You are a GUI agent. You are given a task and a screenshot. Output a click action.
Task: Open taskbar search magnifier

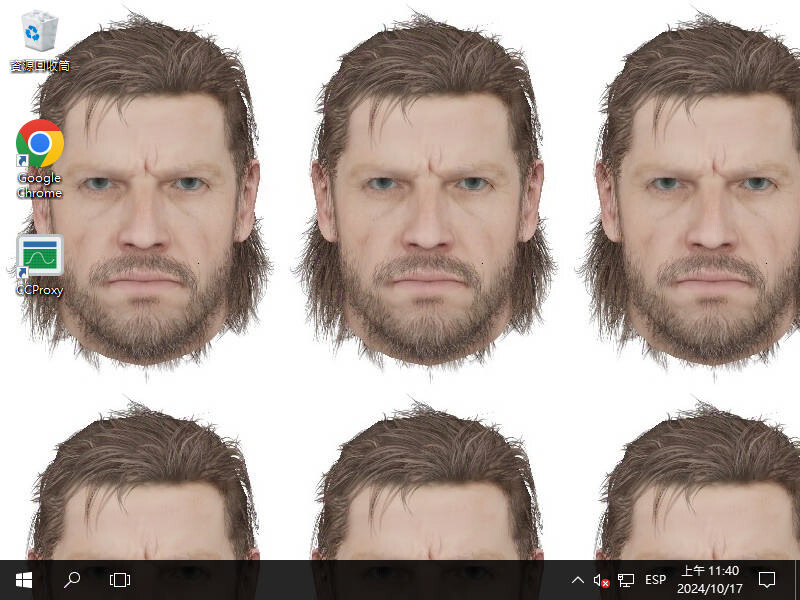pyautogui.click(x=72, y=580)
